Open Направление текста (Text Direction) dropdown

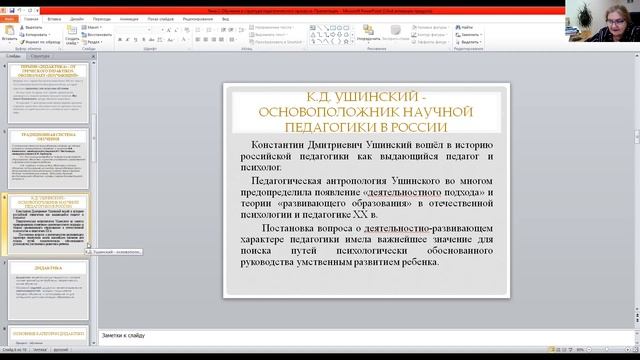(x=271, y=27)
